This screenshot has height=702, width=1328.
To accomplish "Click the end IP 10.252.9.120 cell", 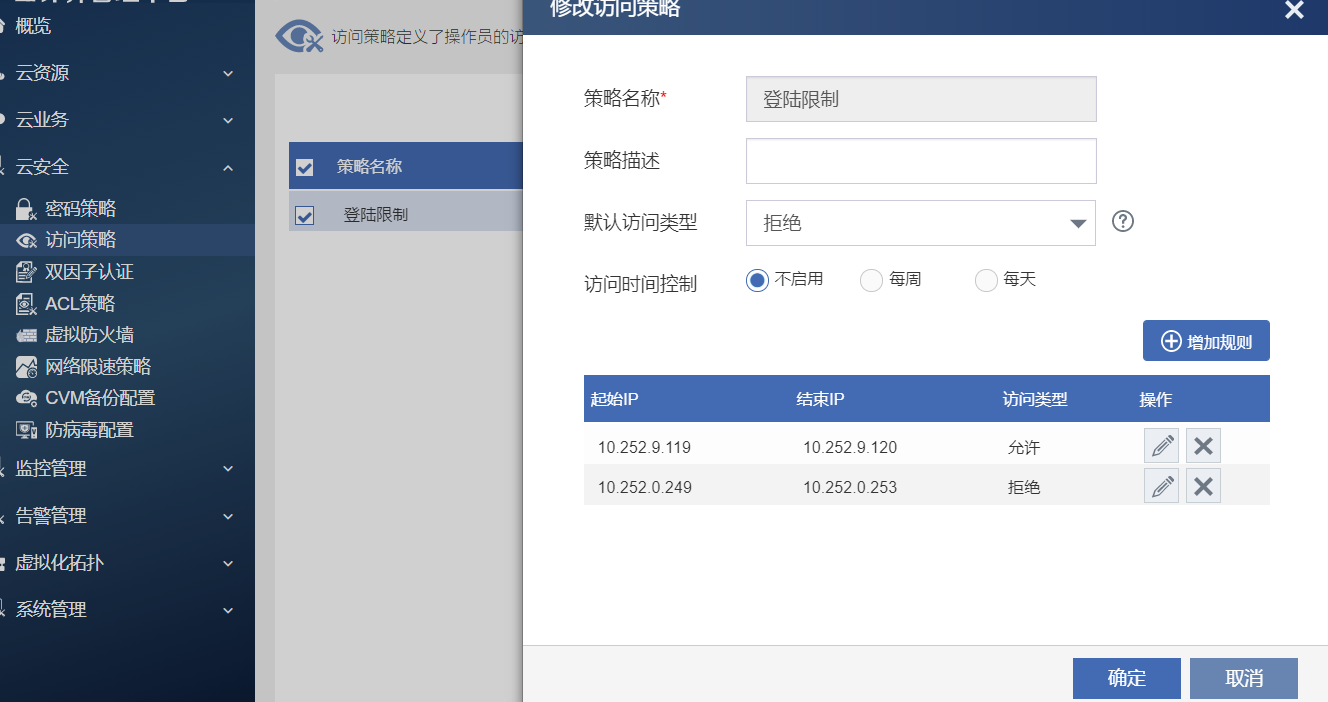I will (x=850, y=447).
